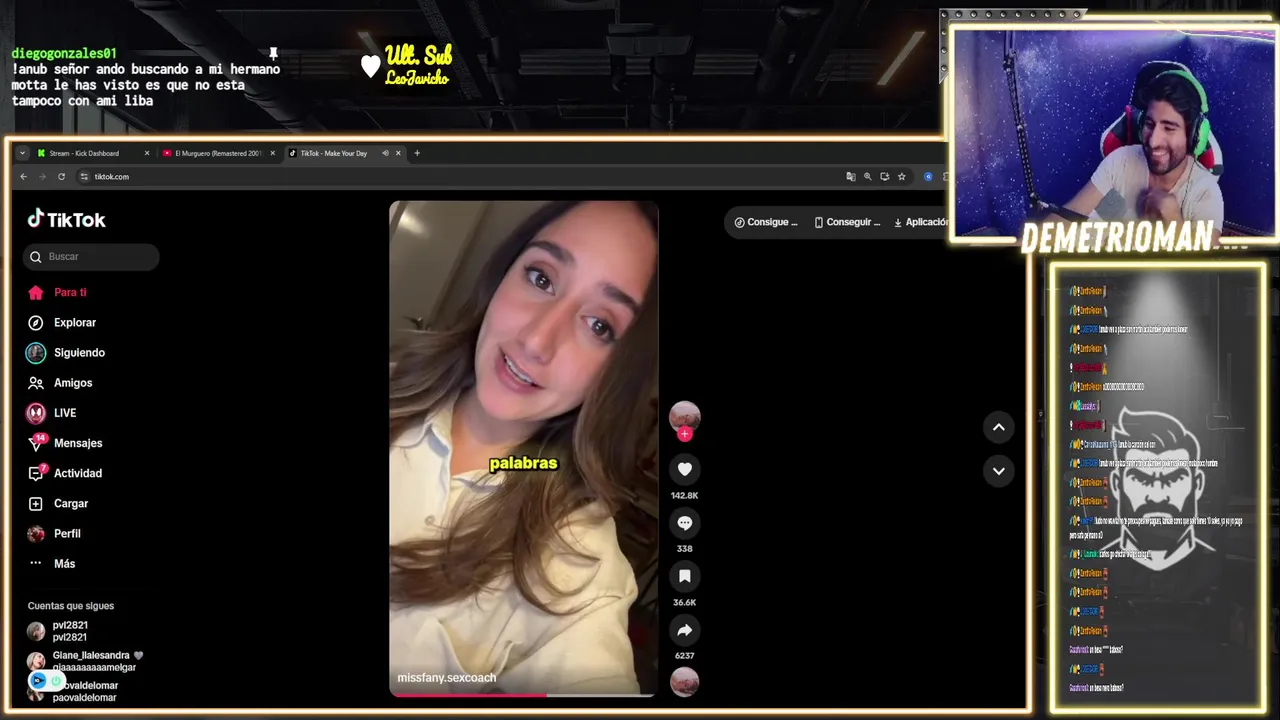1280x720 pixels.
Task: Expand the Más options
Action: click(x=52, y=563)
